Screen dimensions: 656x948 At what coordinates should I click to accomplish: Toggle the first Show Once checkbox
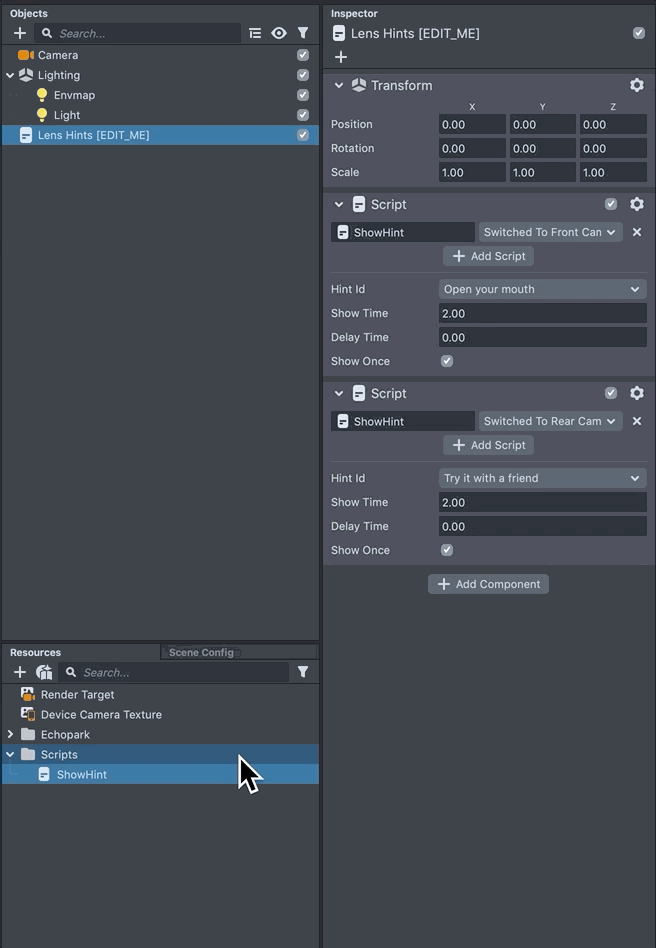(447, 361)
